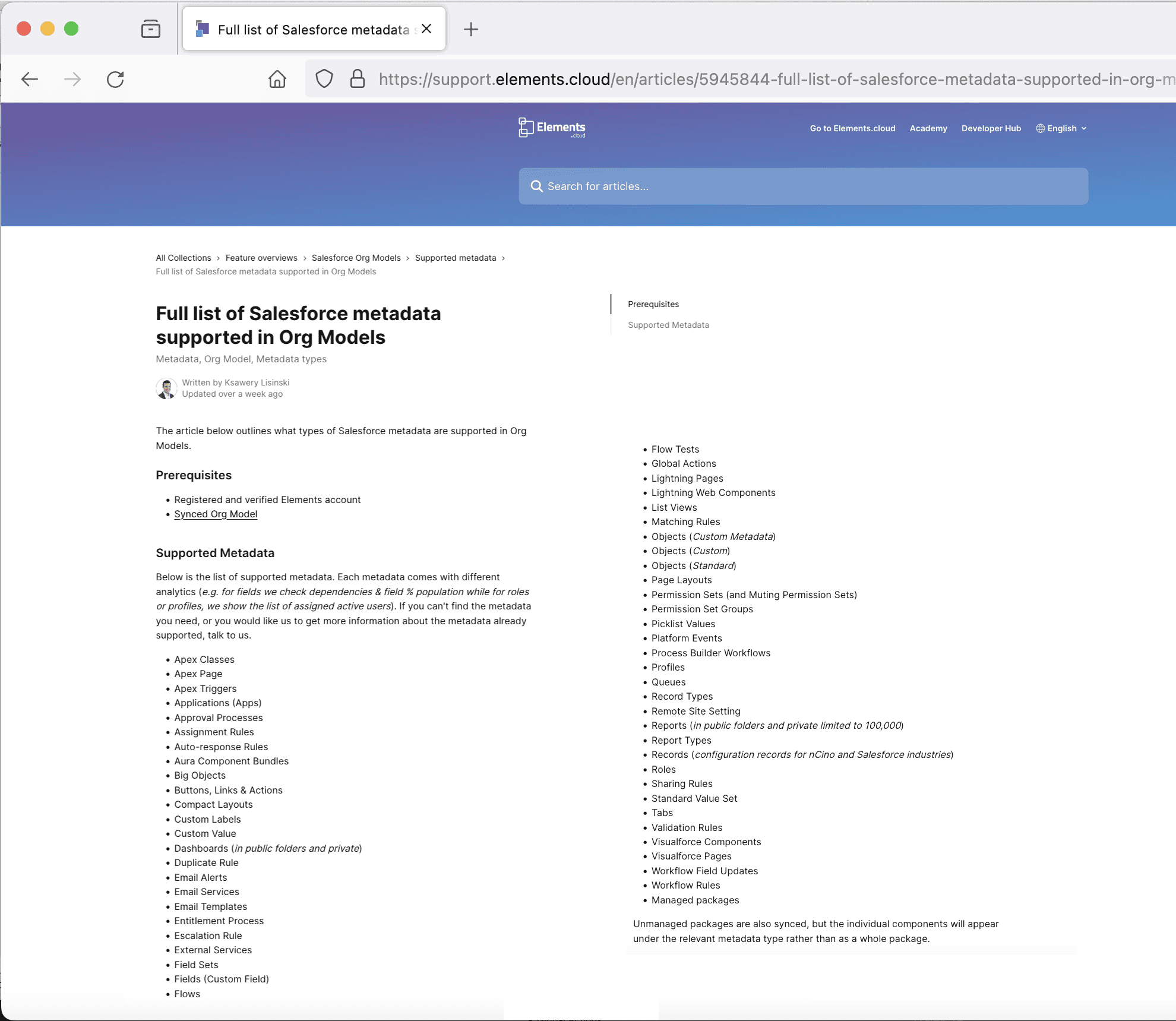This screenshot has width=1176, height=1021.
Task: Click the 'Apex Triggers' list item
Action: coord(206,688)
